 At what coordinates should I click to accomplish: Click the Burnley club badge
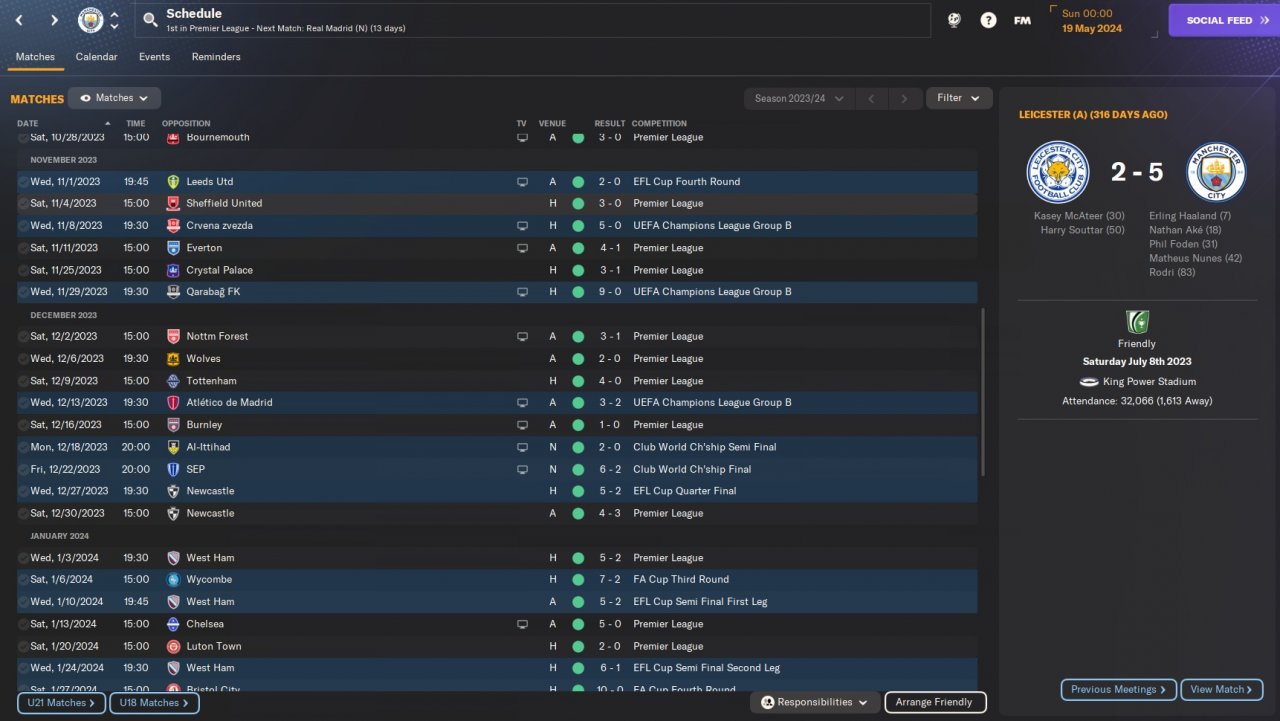click(x=173, y=425)
